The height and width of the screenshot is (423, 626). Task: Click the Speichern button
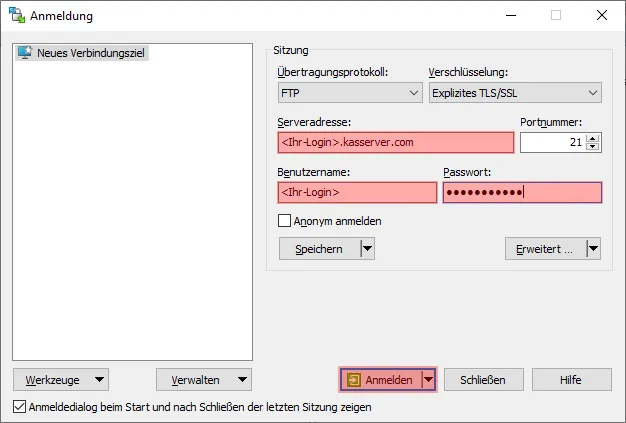[319, 249]
